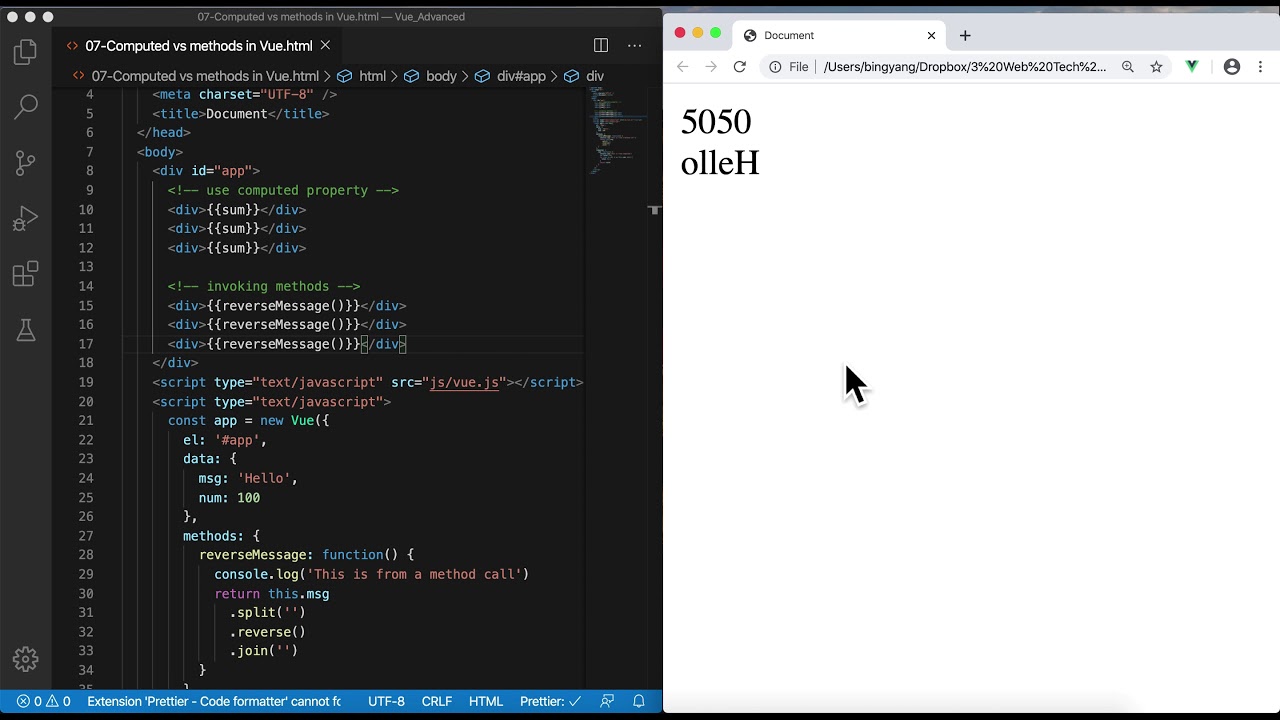Open Vue devtools extension icon

click(1192, 67)
